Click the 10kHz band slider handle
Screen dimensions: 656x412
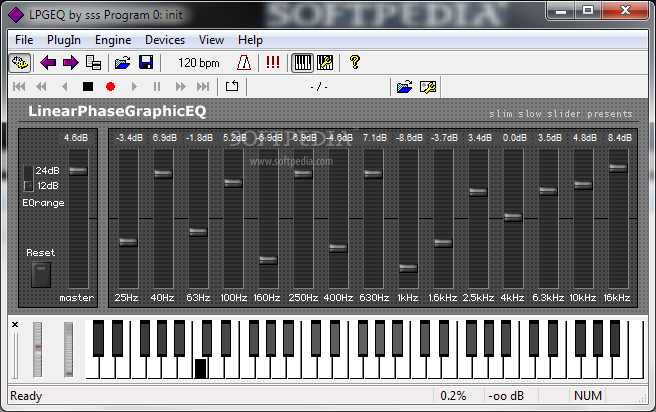coord(583,185)
